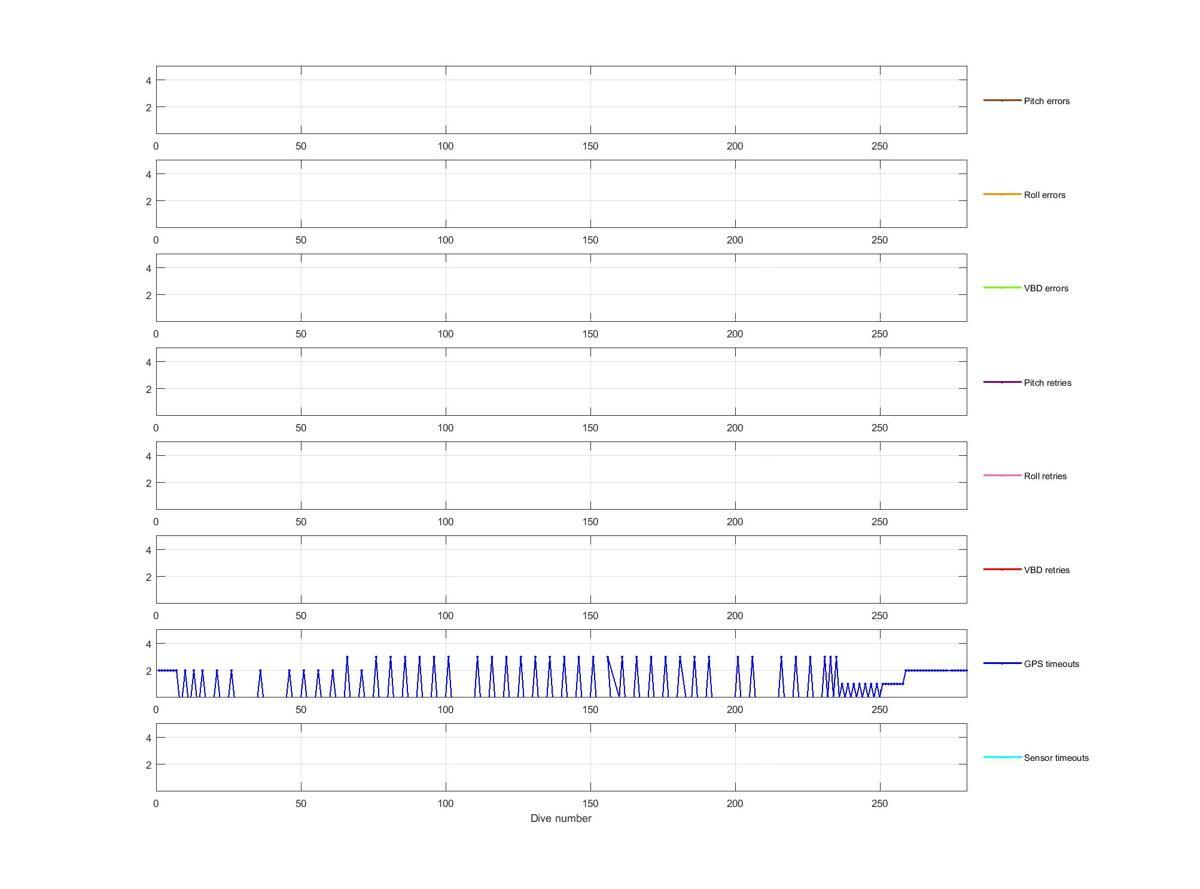Click the brown Pitch errors legend line
The height and width of the screenshot is (889, 1200).
point(1002,100)
